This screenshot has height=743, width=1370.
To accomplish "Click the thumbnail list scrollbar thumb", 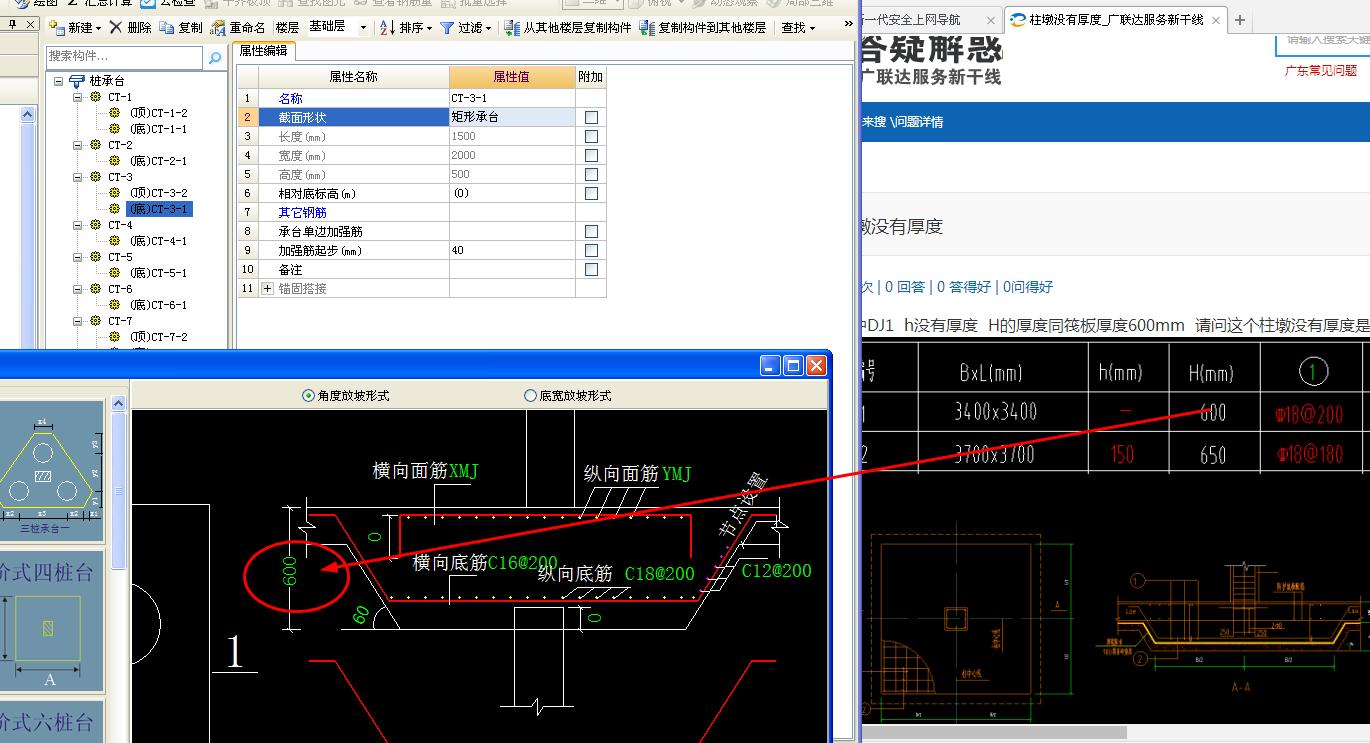I will pos(118,491).
